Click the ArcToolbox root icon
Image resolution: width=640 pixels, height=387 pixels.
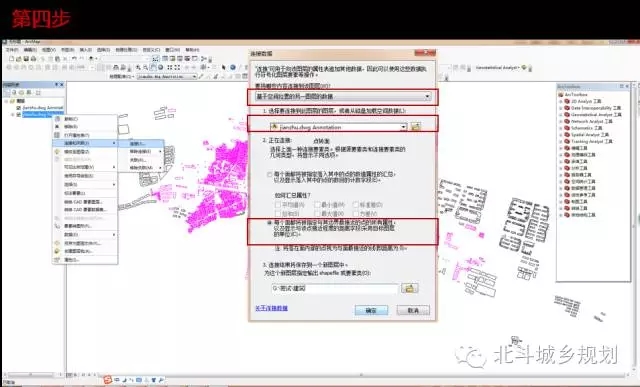coord(561,94)
